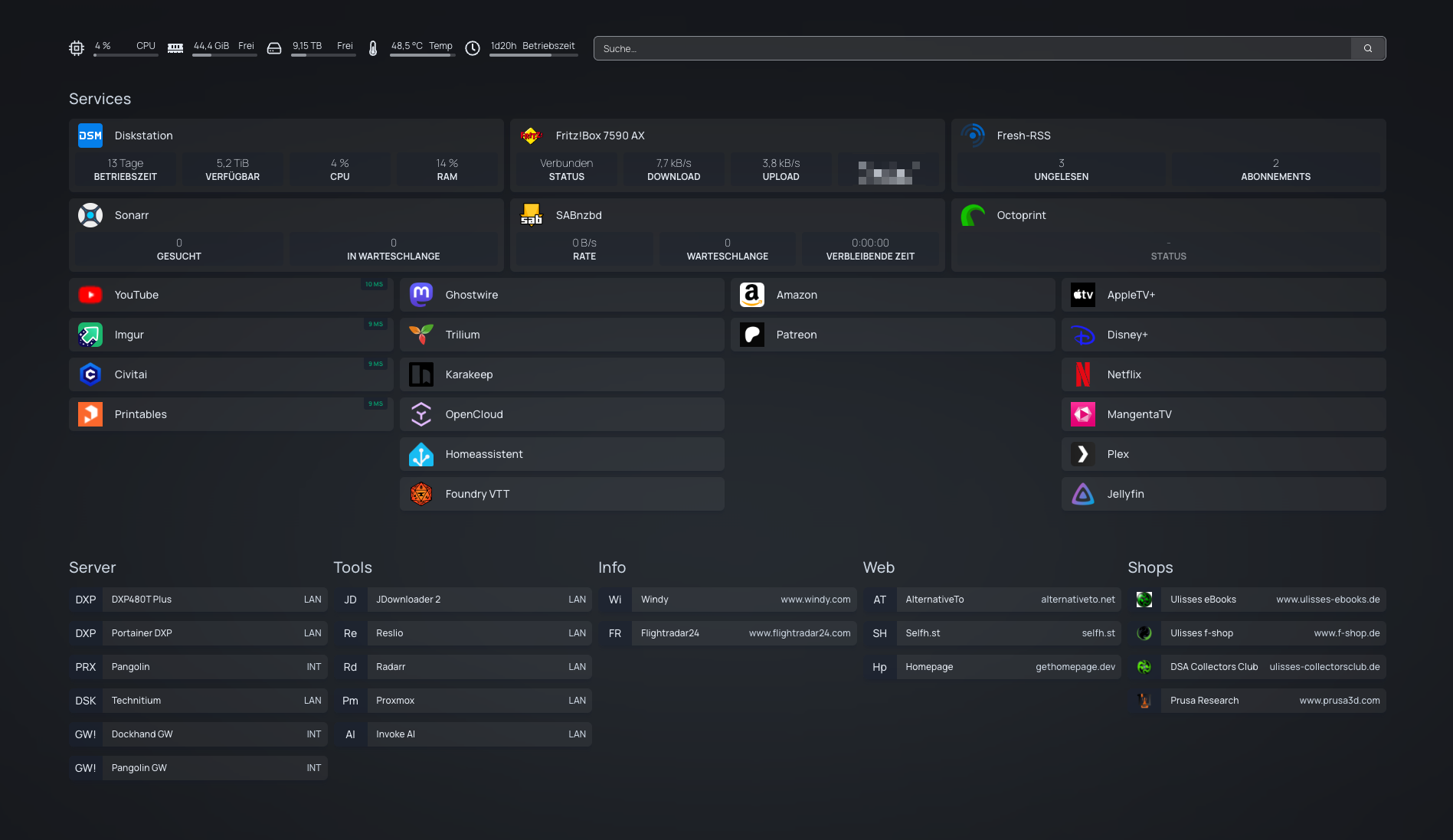Click Fresh-RSS Ungelesen count
The width and height of the screenshot is (1453, 840).
[1062, 169]
